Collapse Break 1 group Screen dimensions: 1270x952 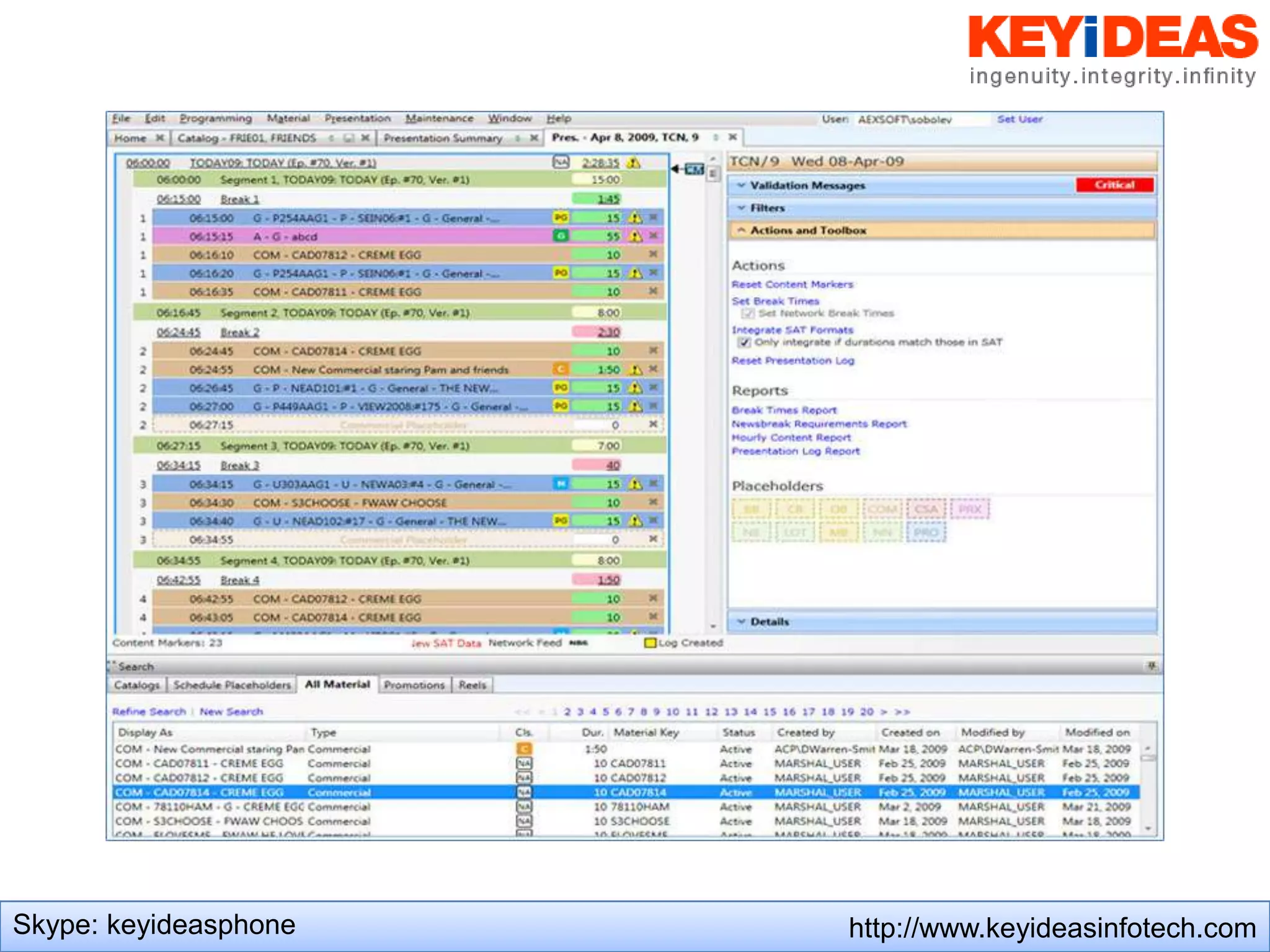tap(239, 199)
